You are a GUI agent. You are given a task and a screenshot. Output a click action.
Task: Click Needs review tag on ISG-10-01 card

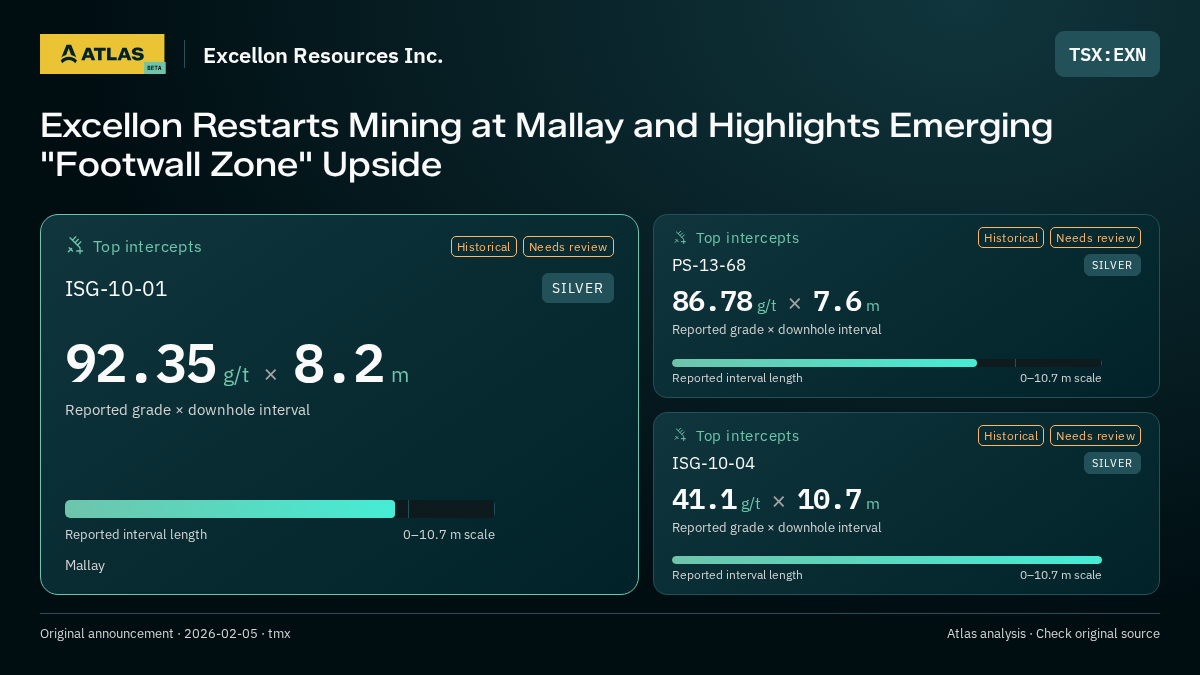click(x=568, y=247)
